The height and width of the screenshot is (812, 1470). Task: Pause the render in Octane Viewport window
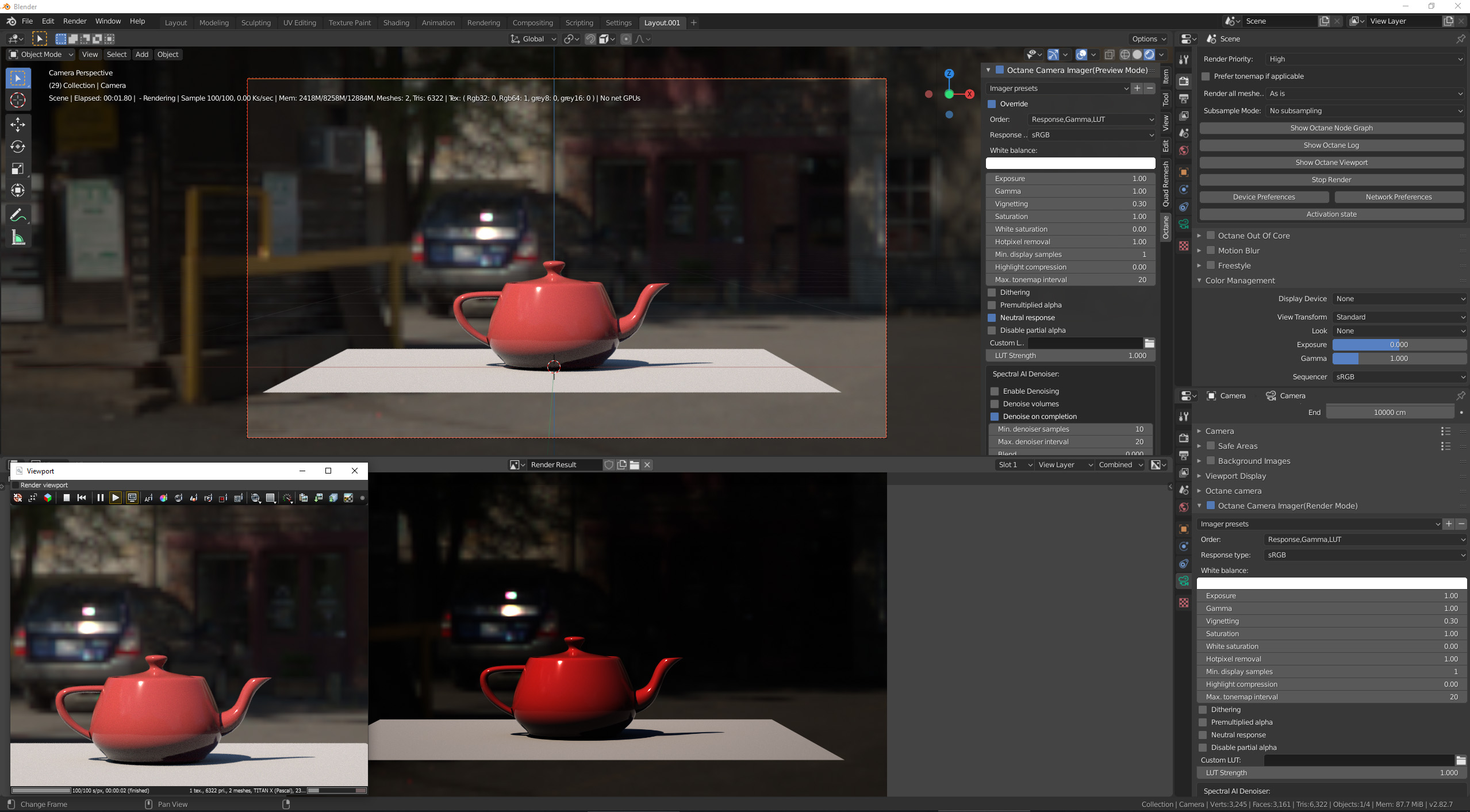(x=100, y=498)
